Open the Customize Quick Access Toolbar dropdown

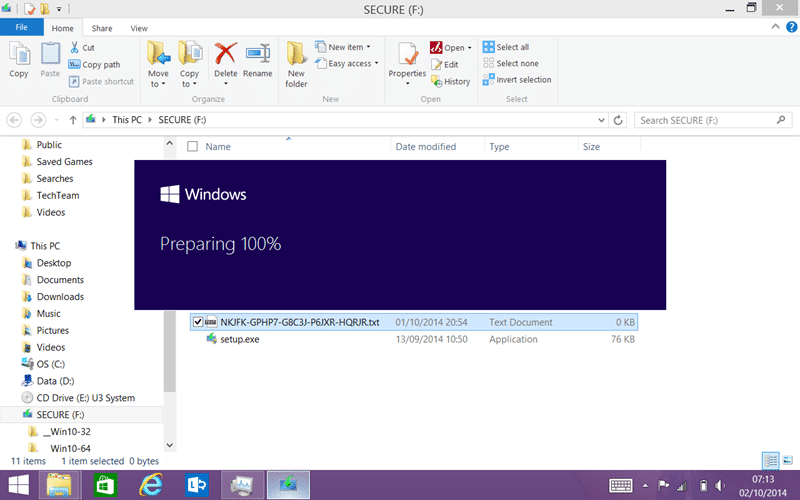pyautogui.click(x=59, y=9)
